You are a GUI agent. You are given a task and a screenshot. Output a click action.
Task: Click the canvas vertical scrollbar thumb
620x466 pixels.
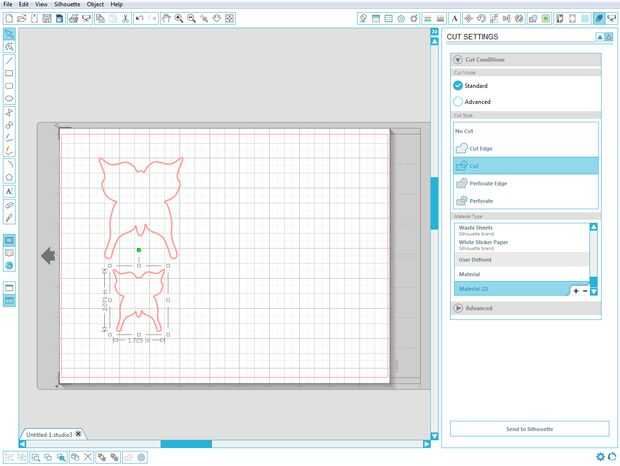coord(435,203)
